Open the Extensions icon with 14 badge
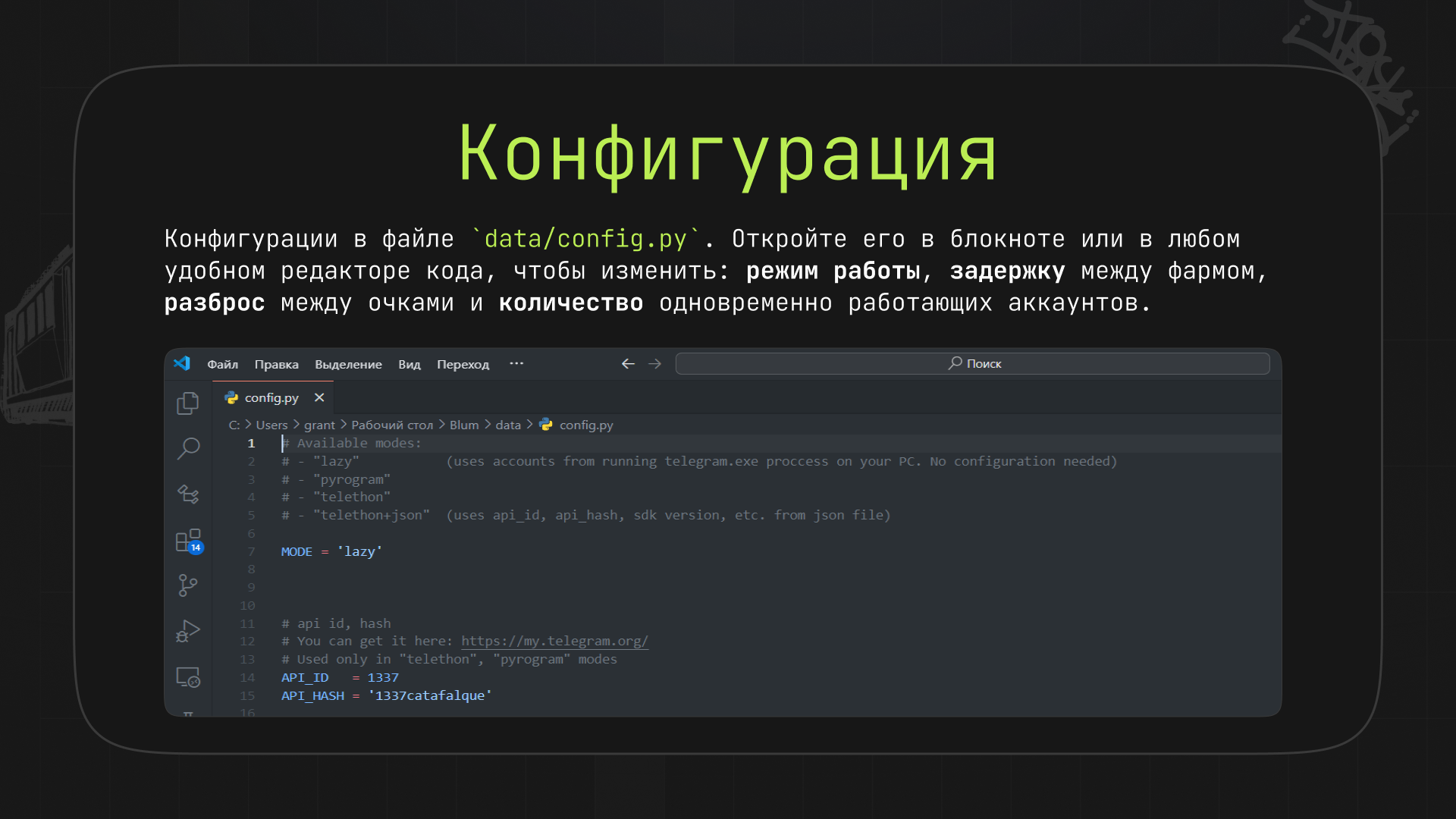The width and height of the screenshot is (1456, 819). pyautogui.click(x=188, y=541)
